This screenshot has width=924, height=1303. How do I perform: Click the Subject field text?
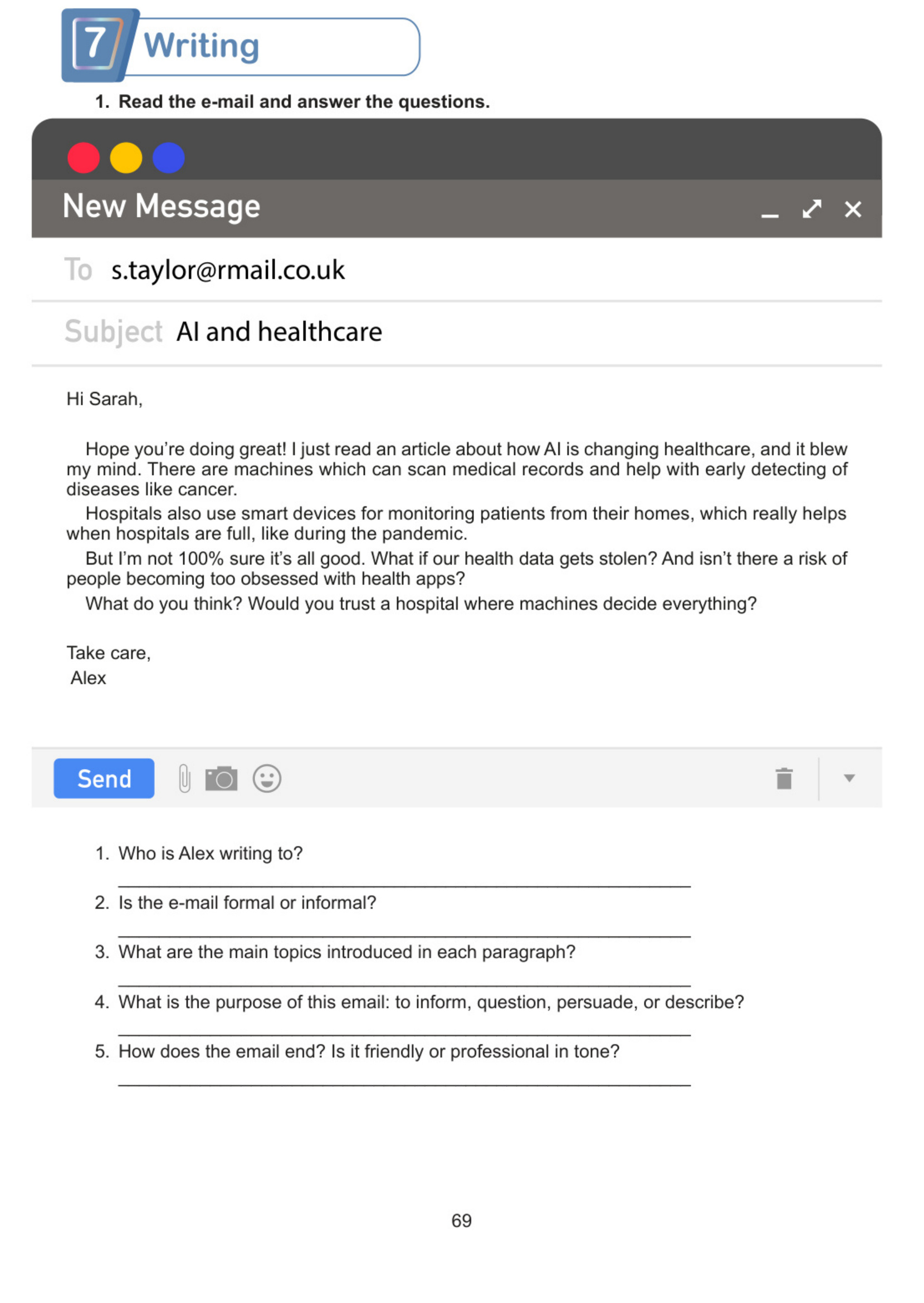(x=279, y=331)
